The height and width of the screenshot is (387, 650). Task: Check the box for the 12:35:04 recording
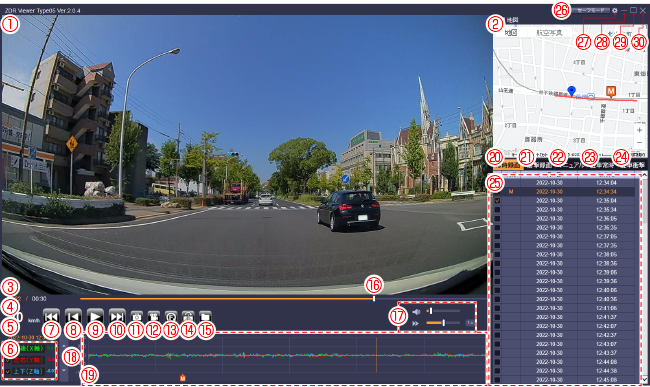coord(497,201)
